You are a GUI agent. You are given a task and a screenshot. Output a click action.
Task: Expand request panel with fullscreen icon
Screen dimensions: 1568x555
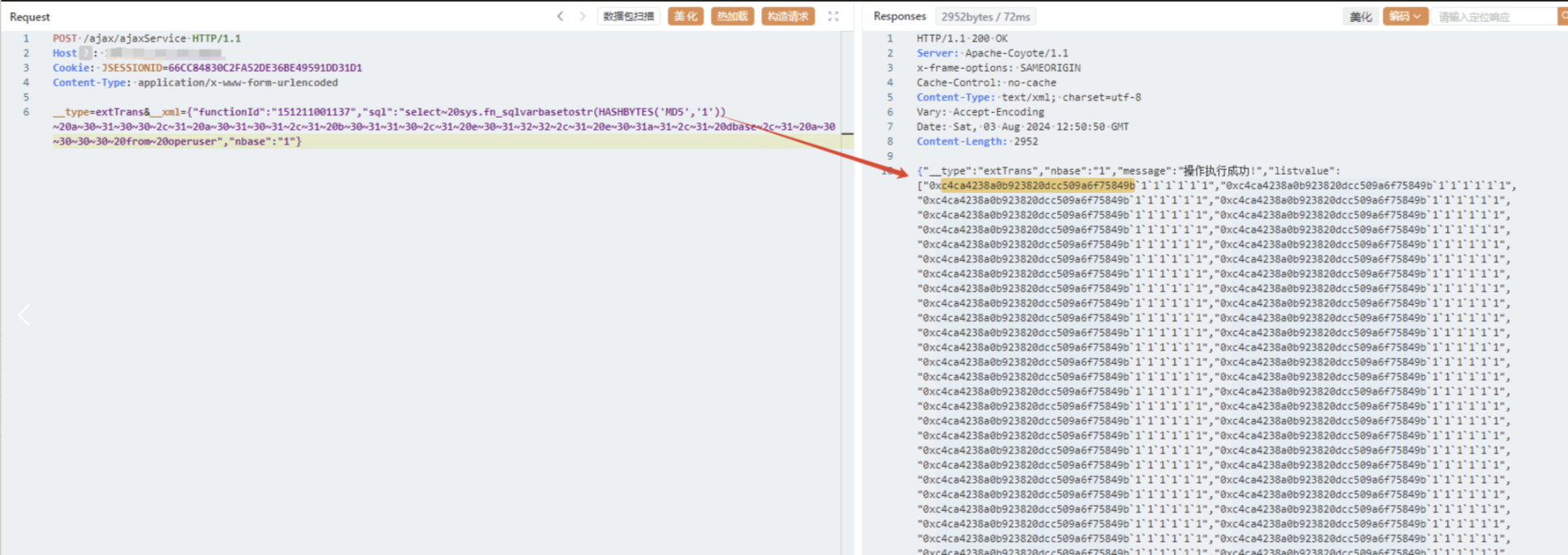click(833, 16)
